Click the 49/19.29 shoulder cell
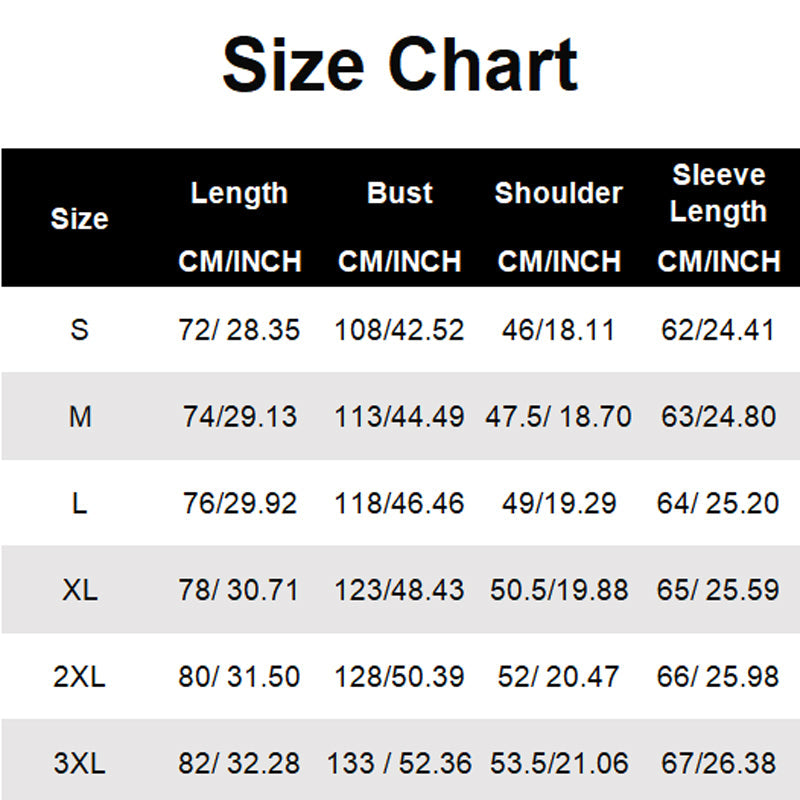This screenshot has height=800, width=800. [559, 503]
